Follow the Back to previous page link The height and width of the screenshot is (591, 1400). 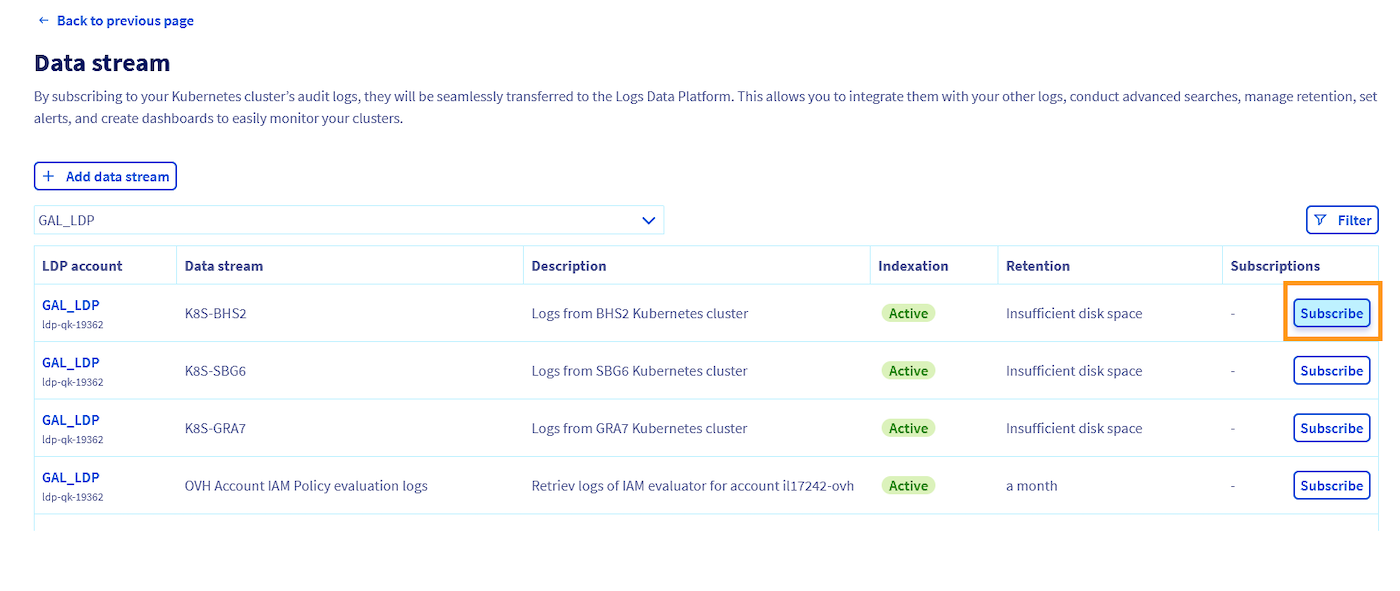(125, 20)
